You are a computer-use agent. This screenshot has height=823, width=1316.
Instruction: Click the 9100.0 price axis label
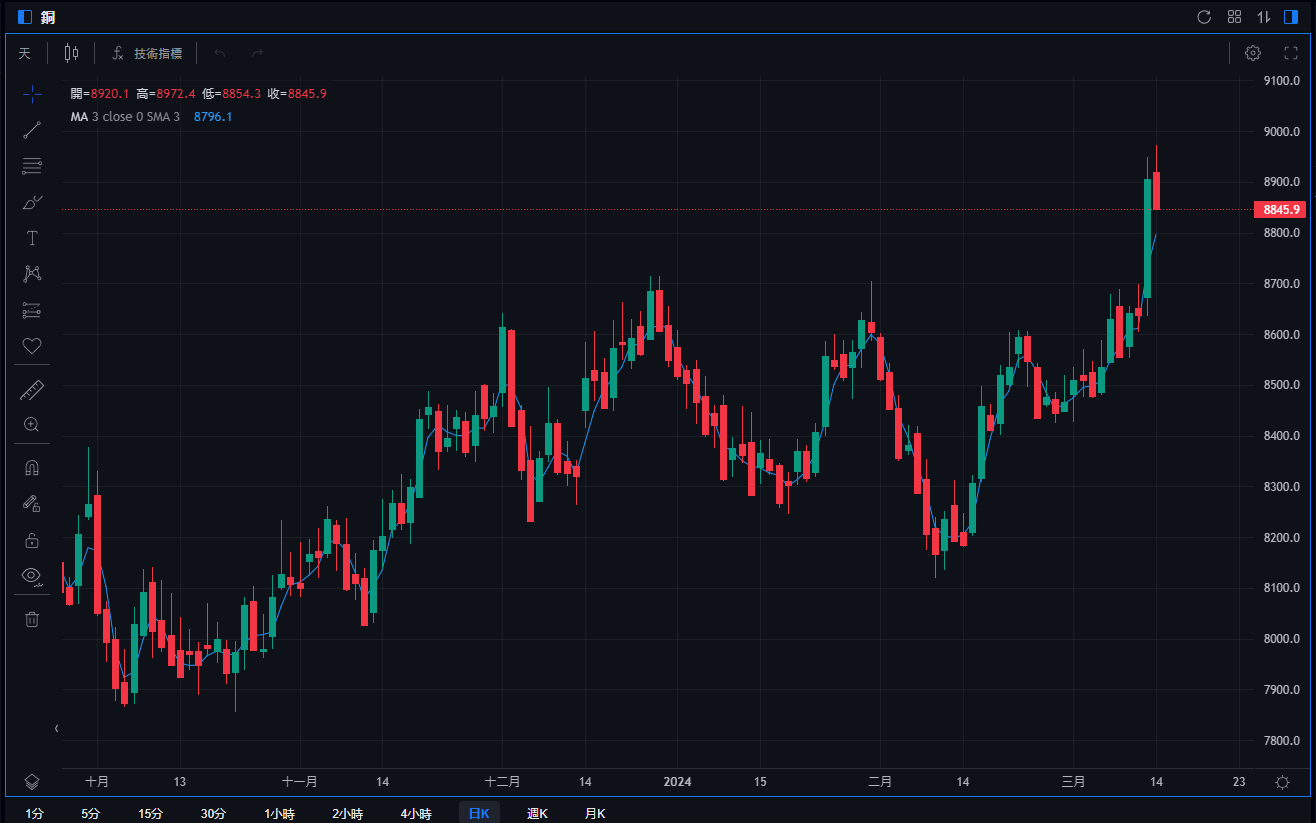tap(1281, 81)
